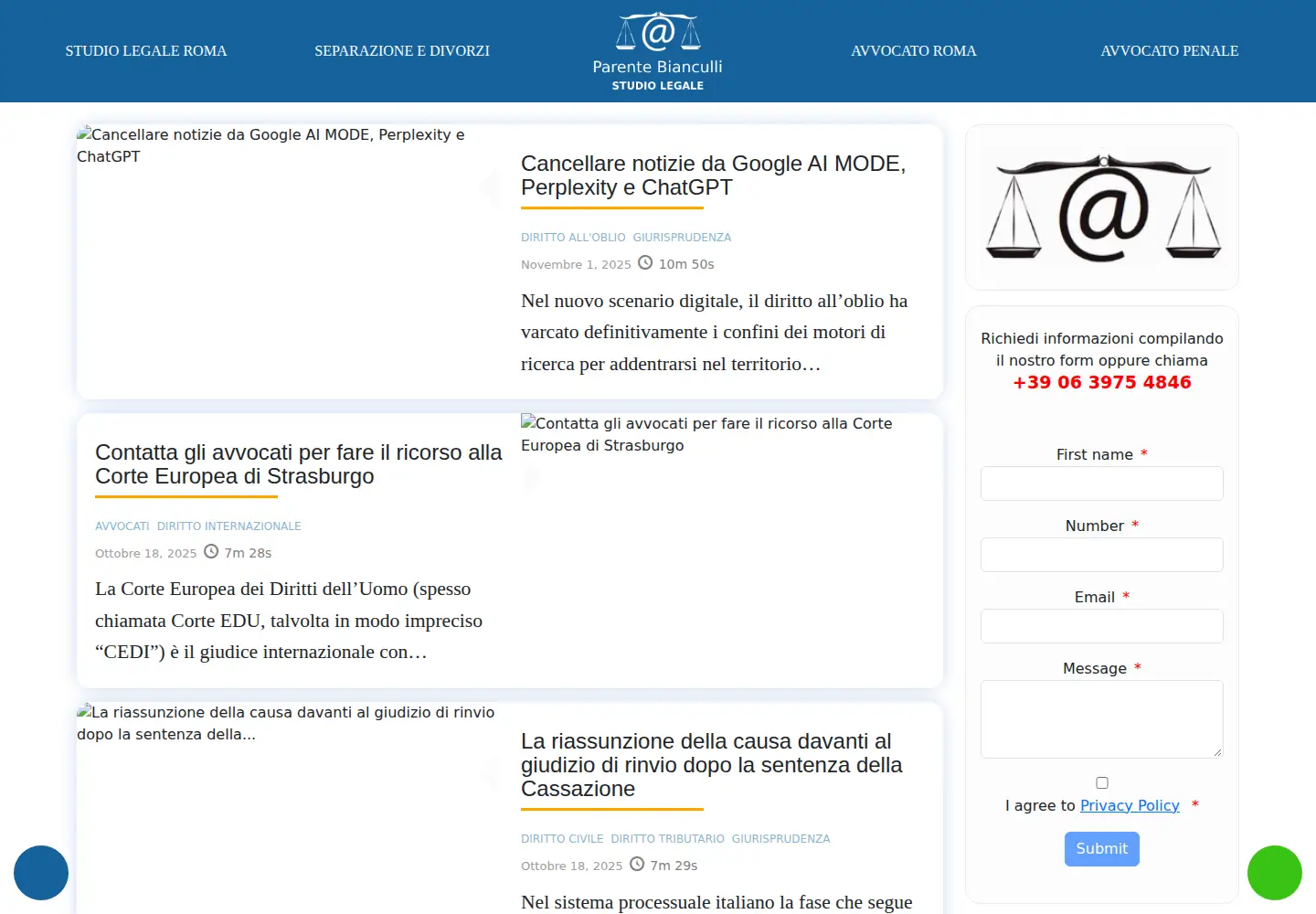Image resolution: width=1316 pixels, height=914 pixels.
Task: Open the Studio Legale Roma menu item
Action: [x=146, y=51]
